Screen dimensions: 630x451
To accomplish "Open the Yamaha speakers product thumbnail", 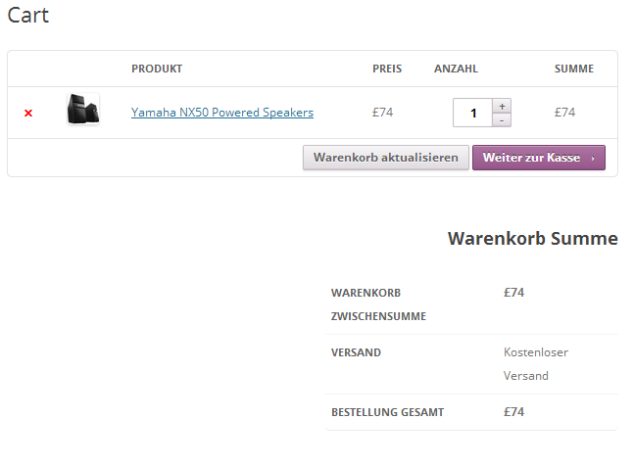I will pos(83,109).
